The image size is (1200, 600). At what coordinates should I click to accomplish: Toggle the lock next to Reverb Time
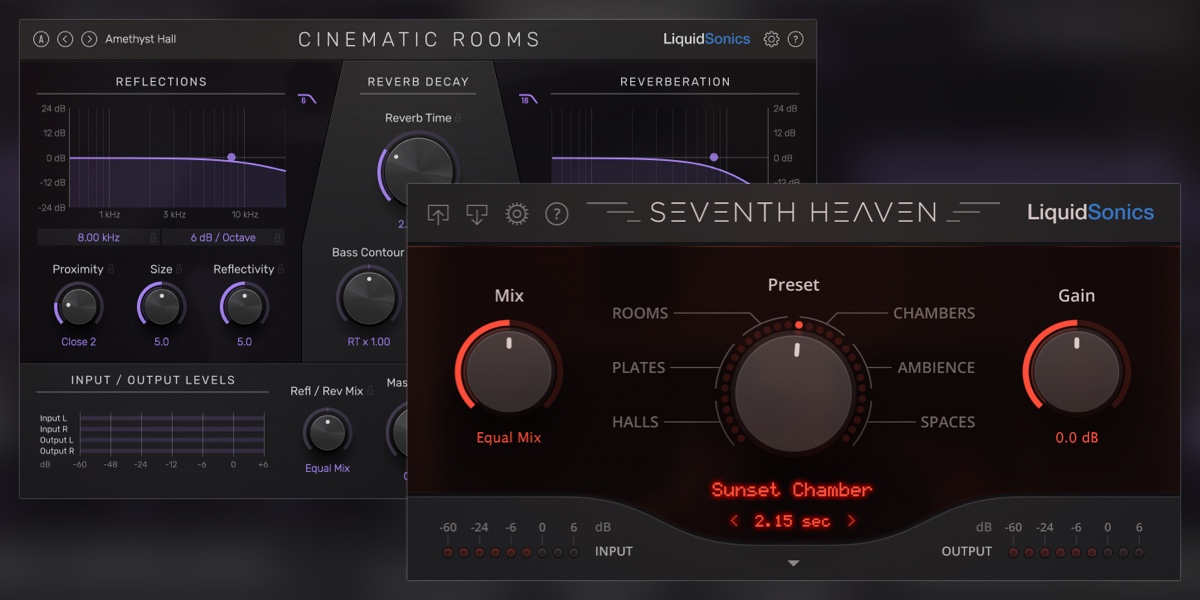tap(458, 118)
